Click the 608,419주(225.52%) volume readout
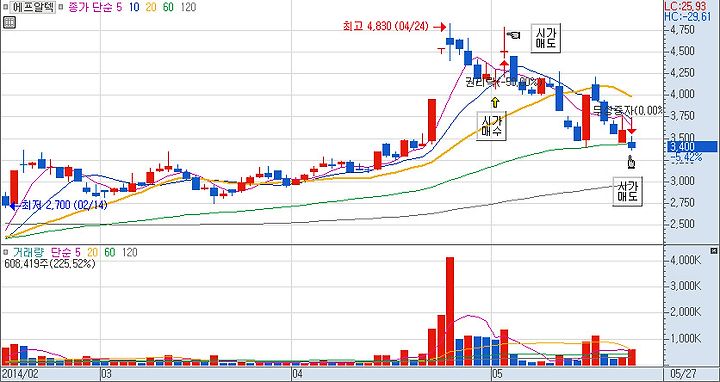Viewport: 720px width, 382px height. tap(50, 264)
